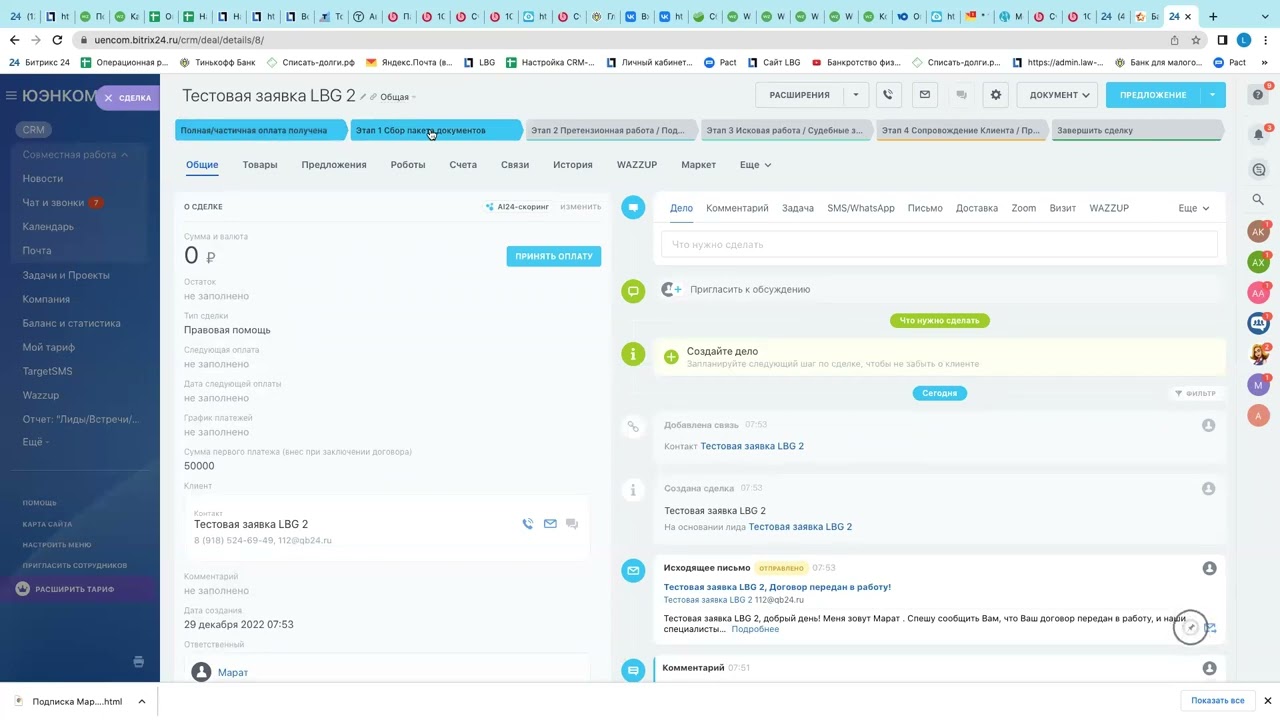Expand Еще in left sidebar menu

tap(35, 442)
